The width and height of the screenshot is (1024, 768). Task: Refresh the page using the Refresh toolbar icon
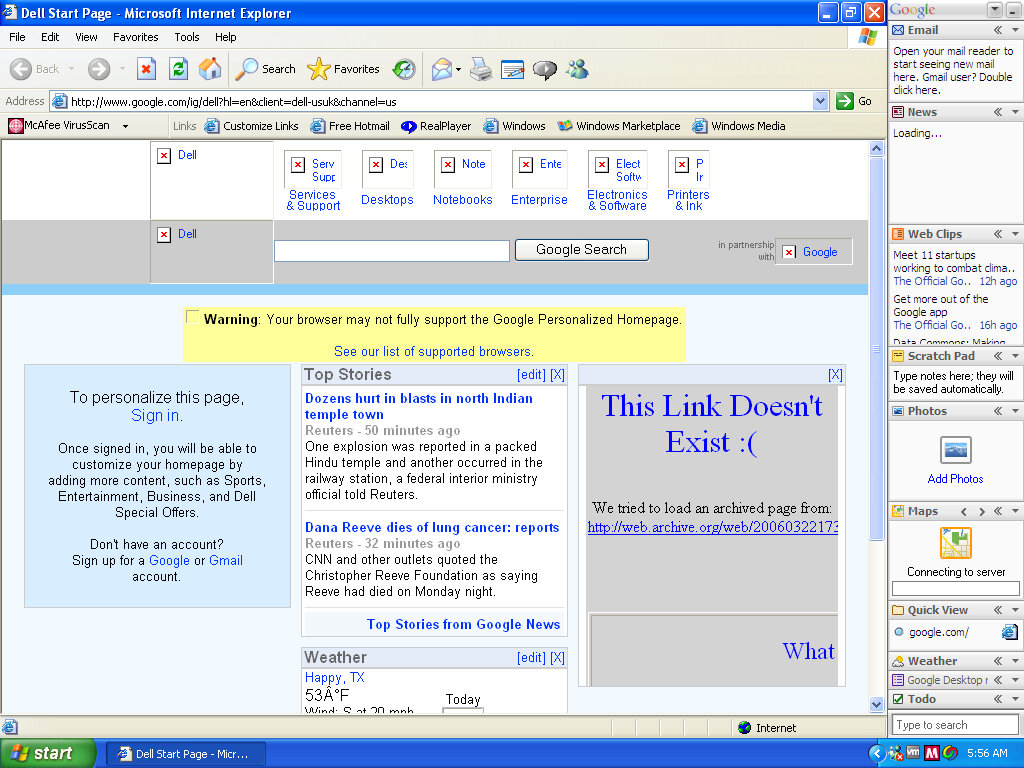tap(178, 69)
